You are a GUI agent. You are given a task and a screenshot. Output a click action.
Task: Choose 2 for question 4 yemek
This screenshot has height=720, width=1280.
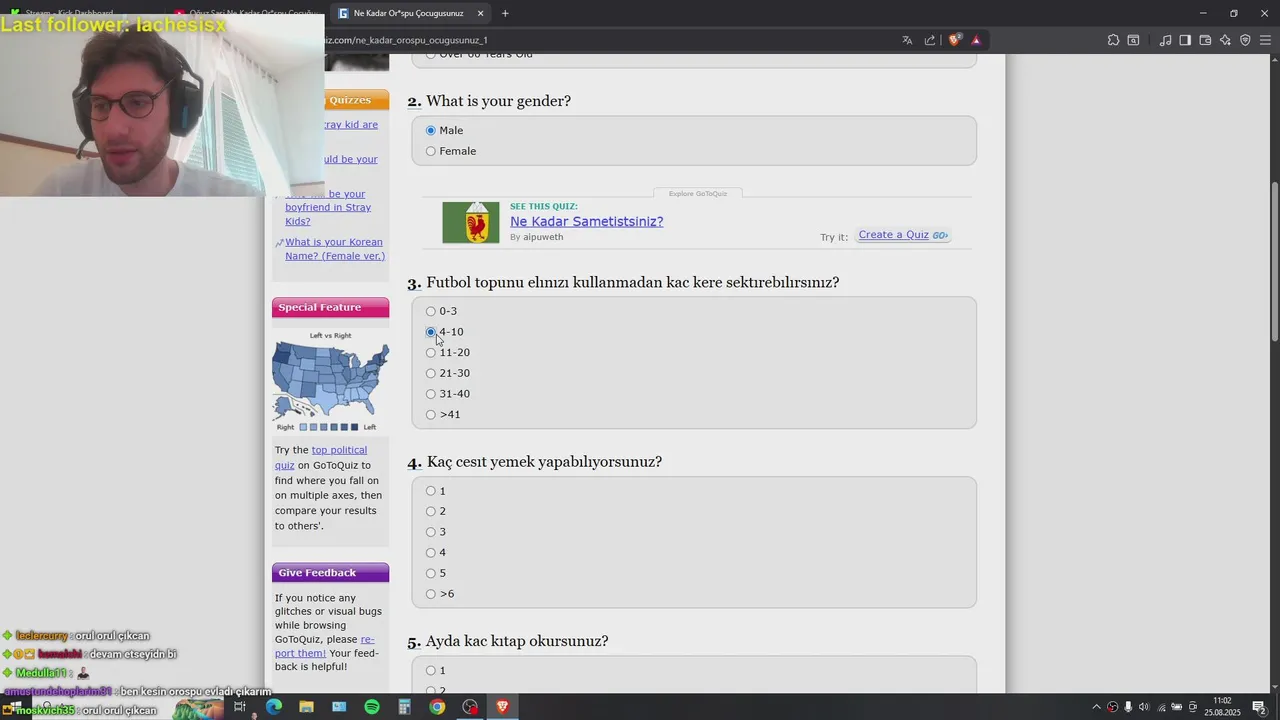(431, 512)
